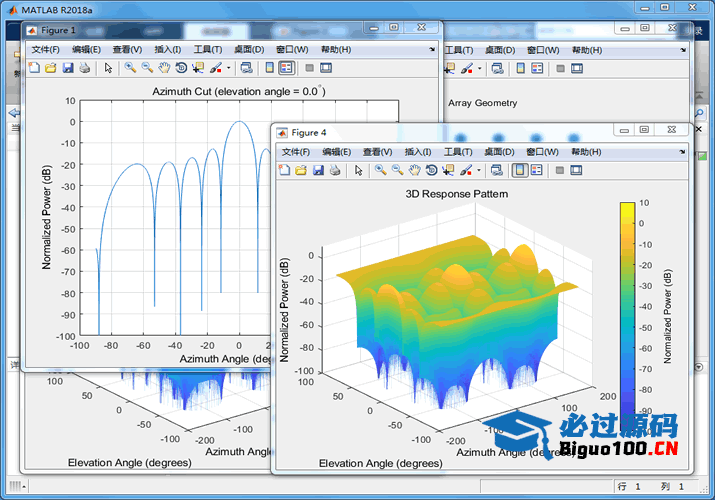Click Save icon in Figure 1 toolbar
The image size is (715, 500).
68,68
